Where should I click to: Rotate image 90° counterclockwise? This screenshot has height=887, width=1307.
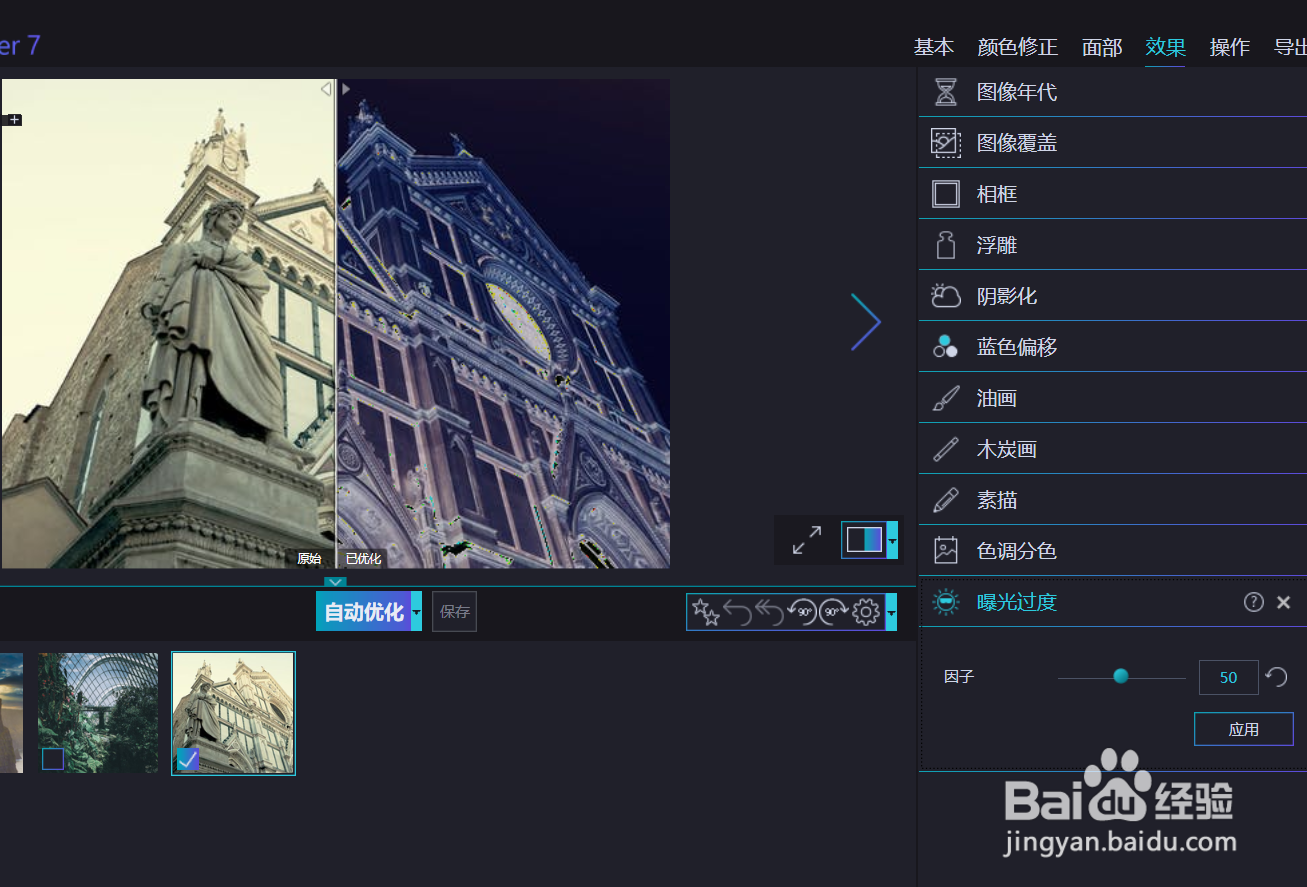[803, 612]
